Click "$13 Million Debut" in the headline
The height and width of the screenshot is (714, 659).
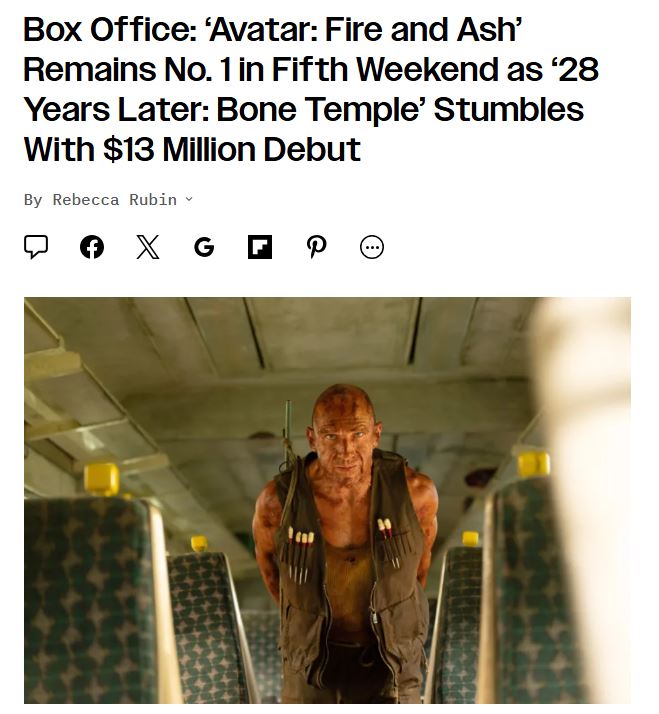pyautogui.click(x=232, y=150)
